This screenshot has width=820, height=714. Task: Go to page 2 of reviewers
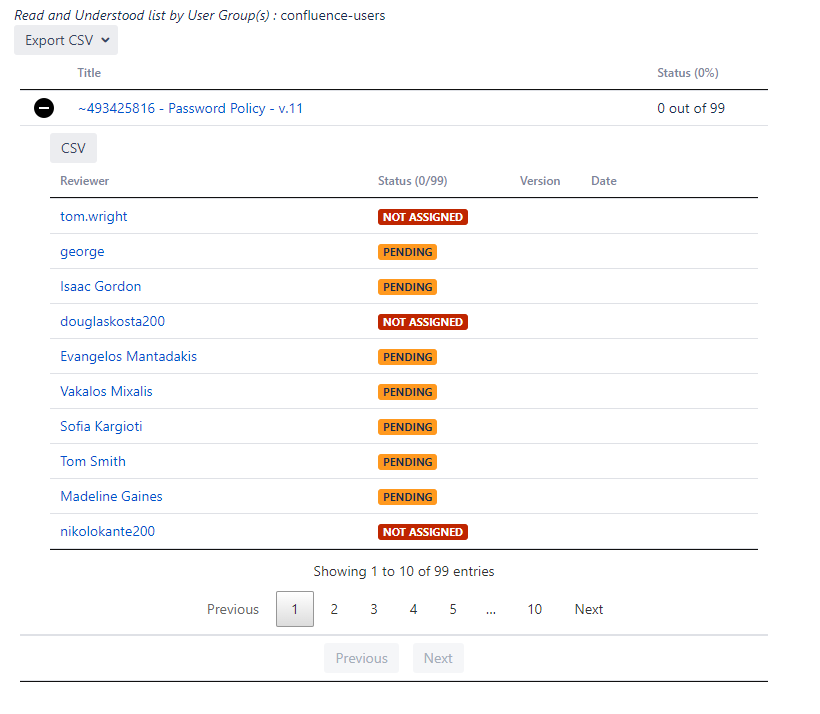coord(334,609)
